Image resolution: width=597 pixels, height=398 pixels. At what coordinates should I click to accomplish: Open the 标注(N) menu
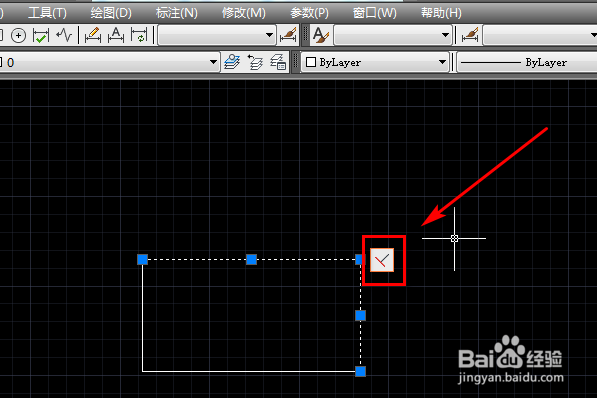point(177,13)
